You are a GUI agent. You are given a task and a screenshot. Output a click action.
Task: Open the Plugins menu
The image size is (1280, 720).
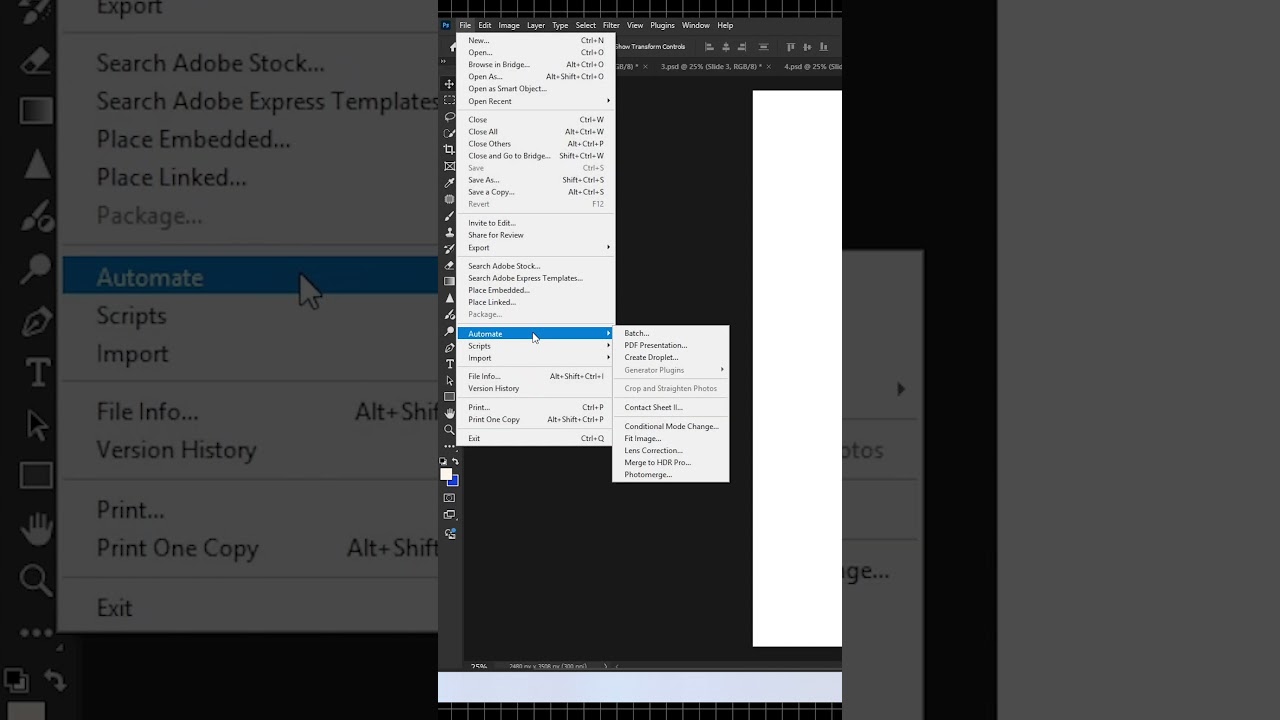[x=662, y=25]
